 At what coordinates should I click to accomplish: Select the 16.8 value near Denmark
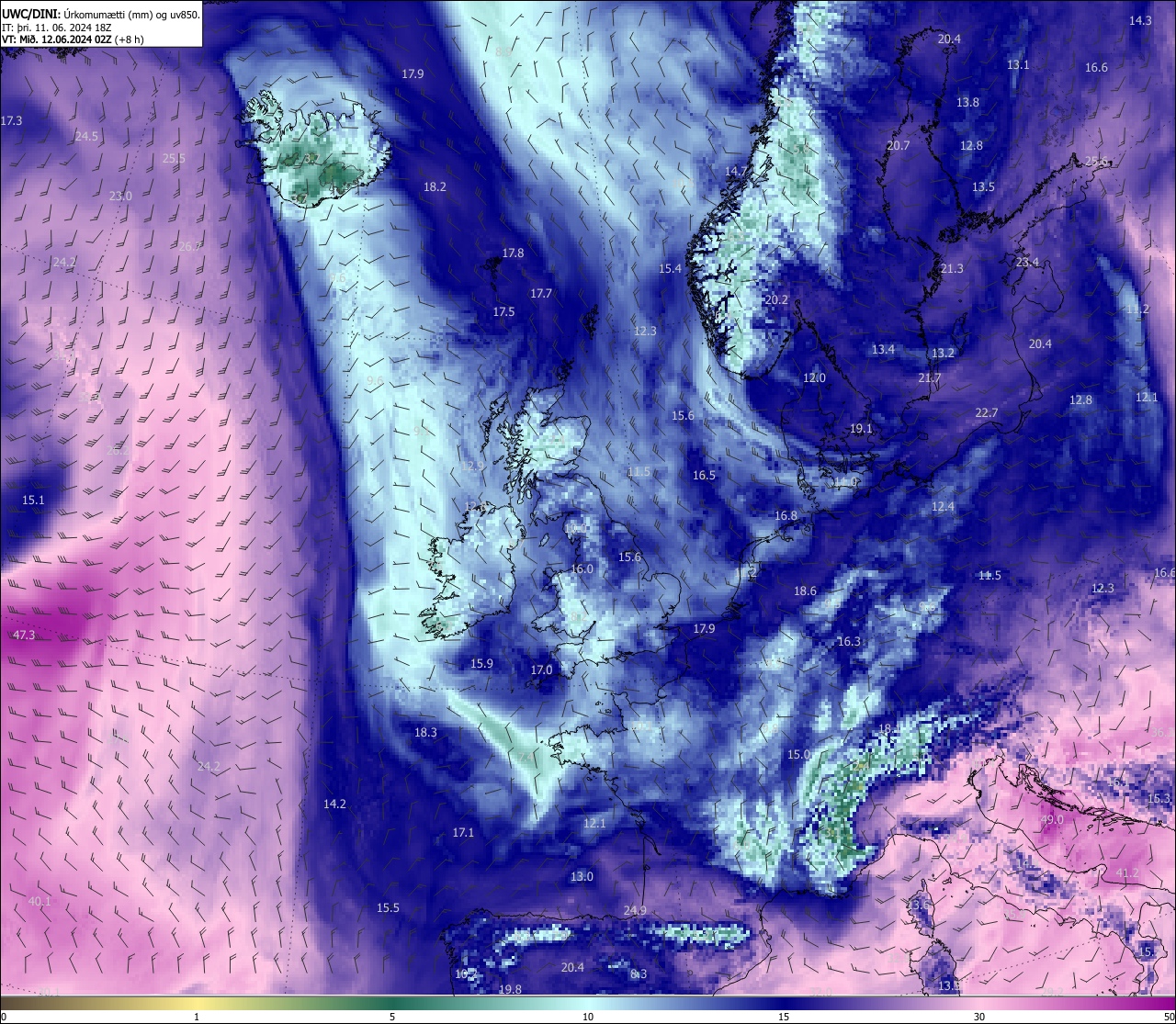[x=786, y=515]
